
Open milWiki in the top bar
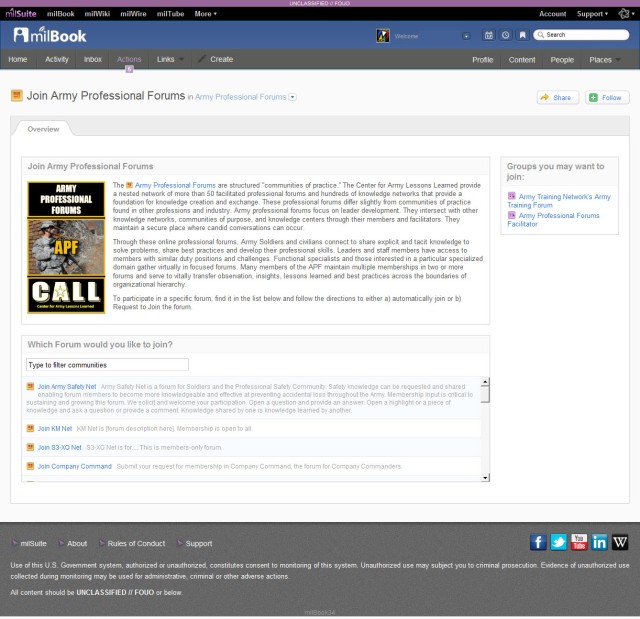pos(97,13)
